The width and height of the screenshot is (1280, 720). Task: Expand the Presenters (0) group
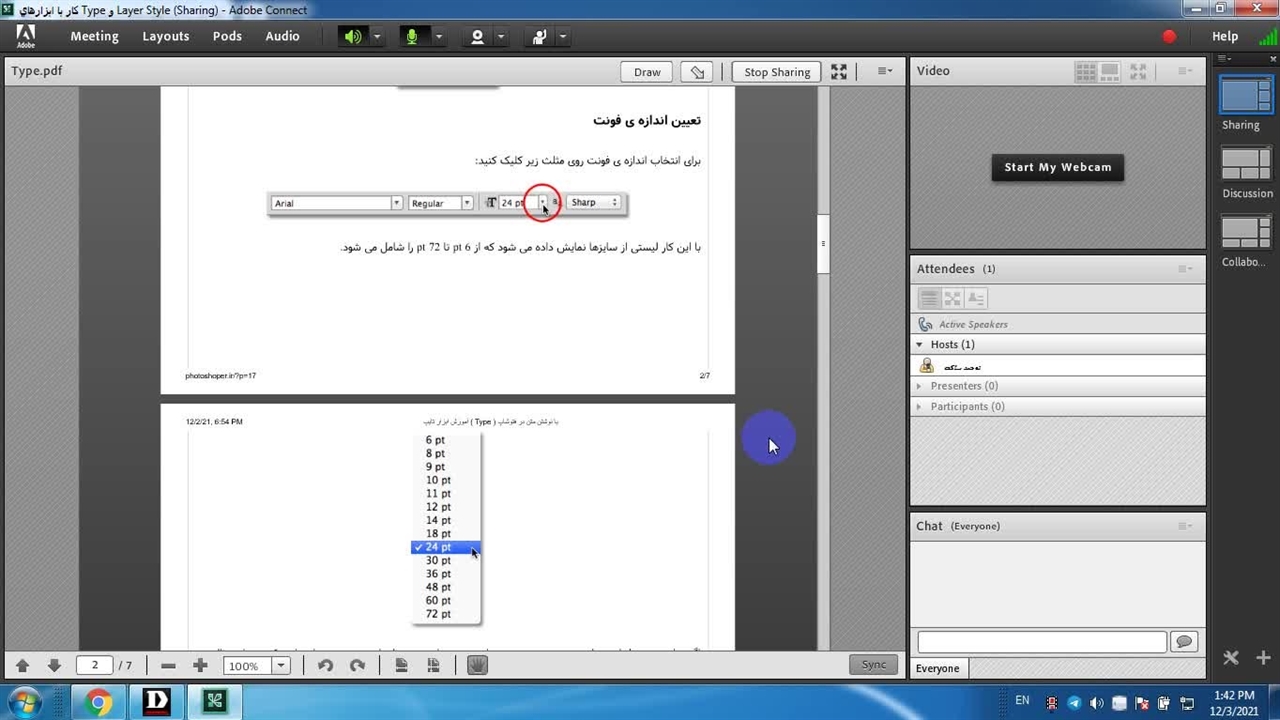coord(919,386)
